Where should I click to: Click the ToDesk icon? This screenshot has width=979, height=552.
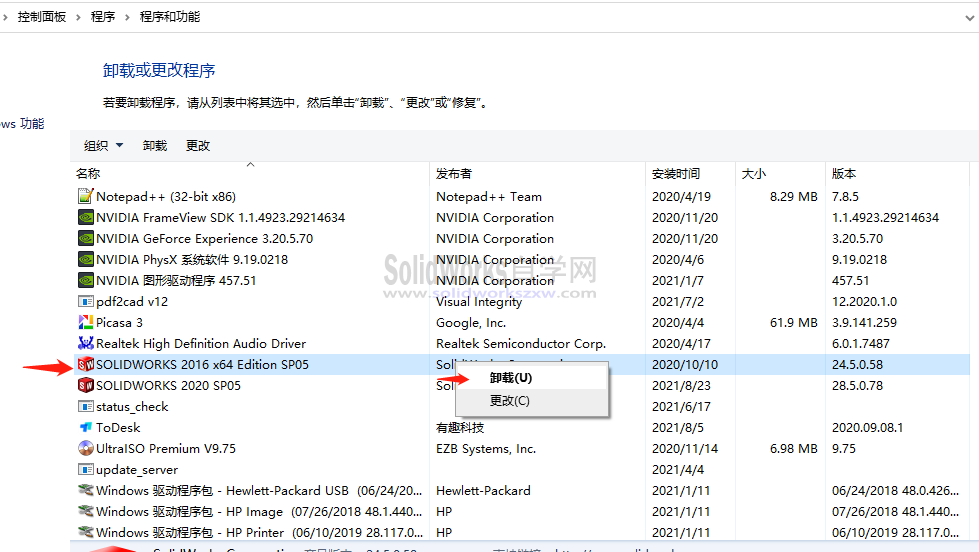[86, 428]
